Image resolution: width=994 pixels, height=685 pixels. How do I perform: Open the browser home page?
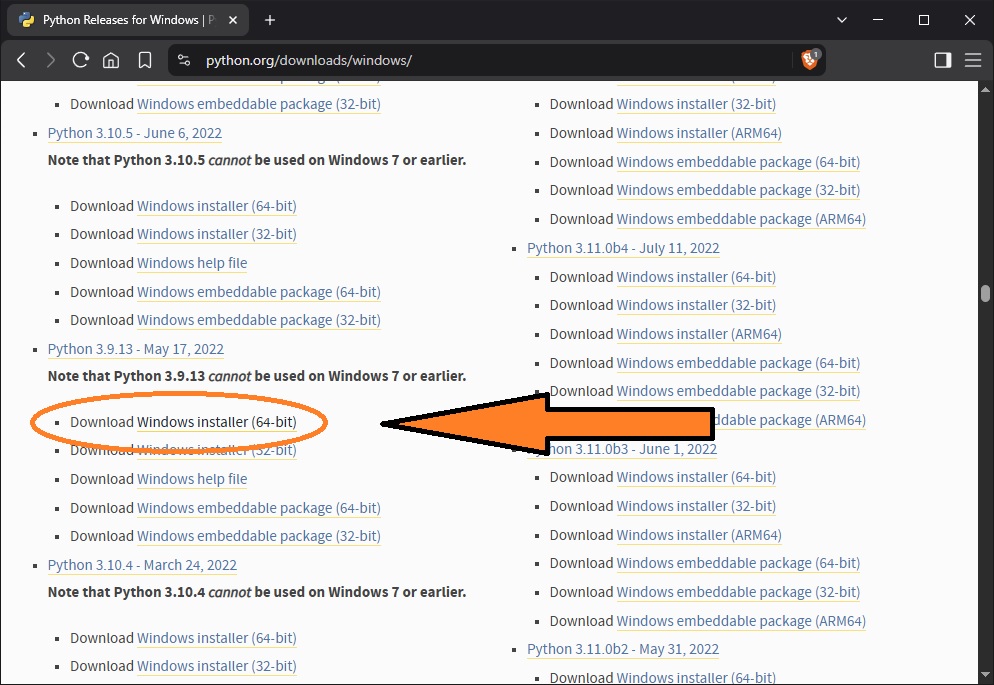coord(111,60)
